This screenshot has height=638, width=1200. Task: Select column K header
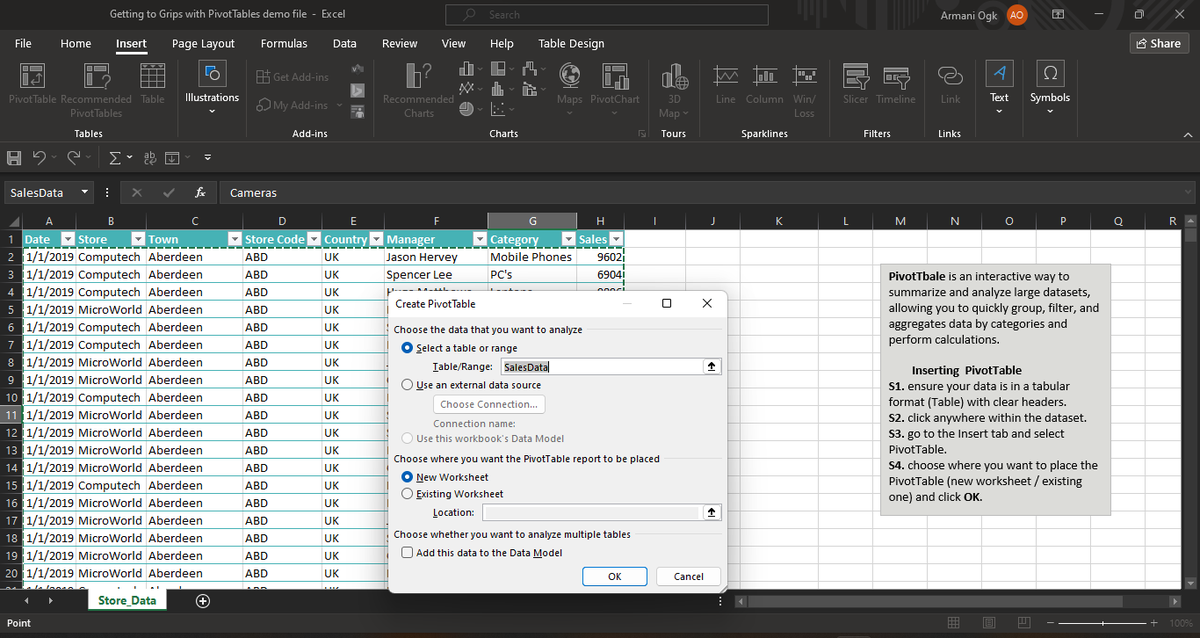click(777, 221)
